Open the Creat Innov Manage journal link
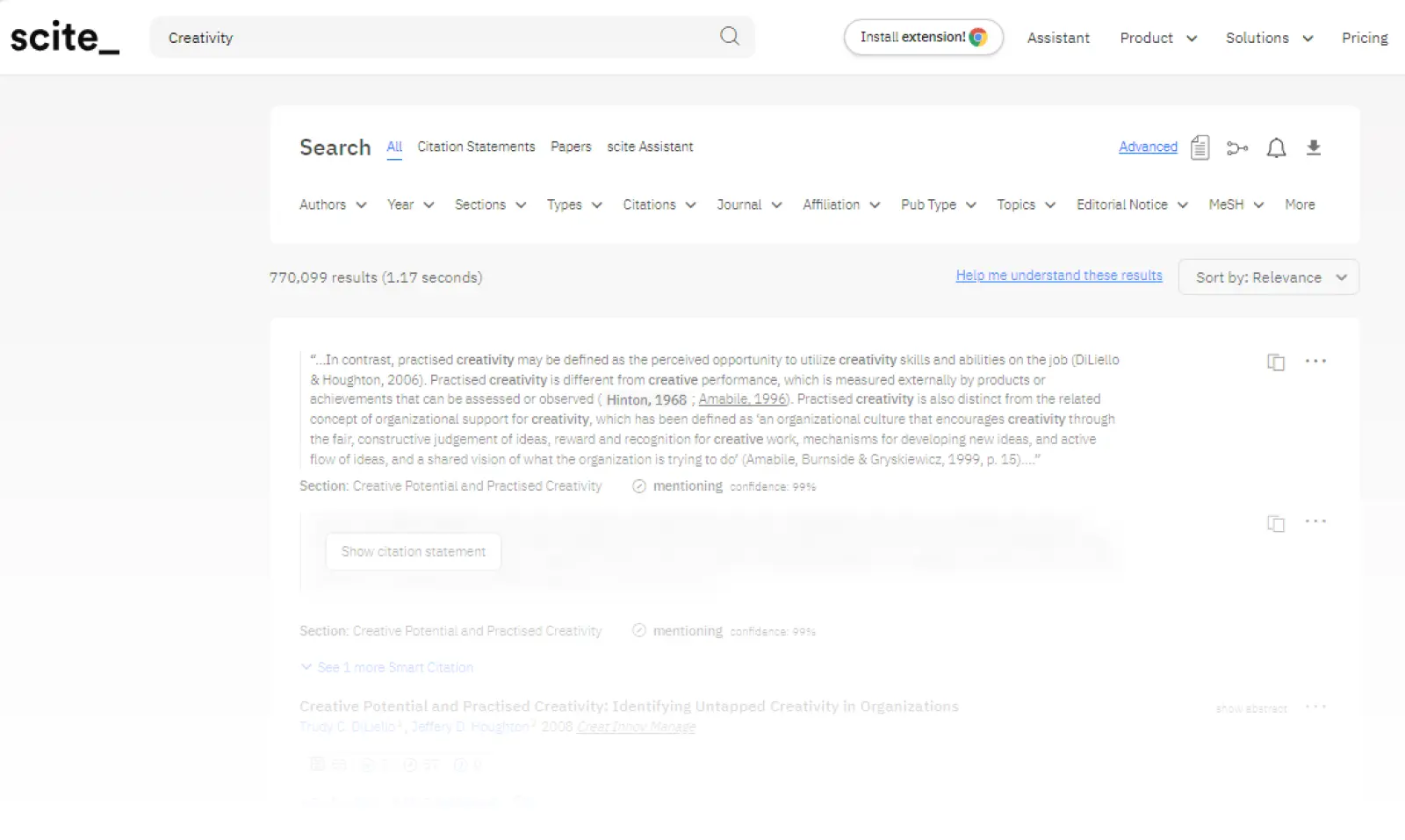Viewport: 1405px width, 840px height. [x=637, y=727]
